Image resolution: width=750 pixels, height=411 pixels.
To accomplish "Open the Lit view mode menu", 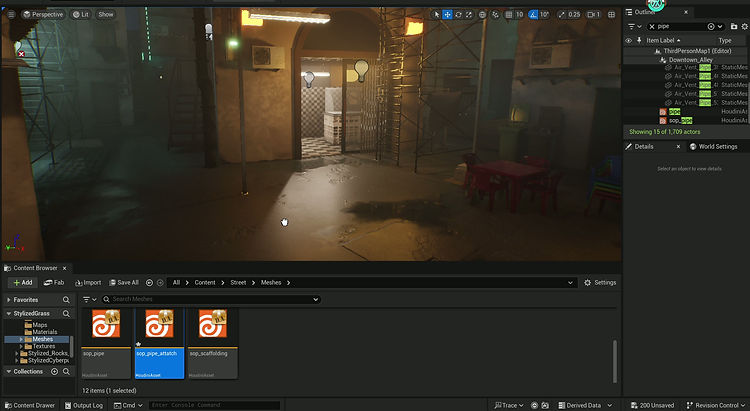I will (x=81, y=14).
